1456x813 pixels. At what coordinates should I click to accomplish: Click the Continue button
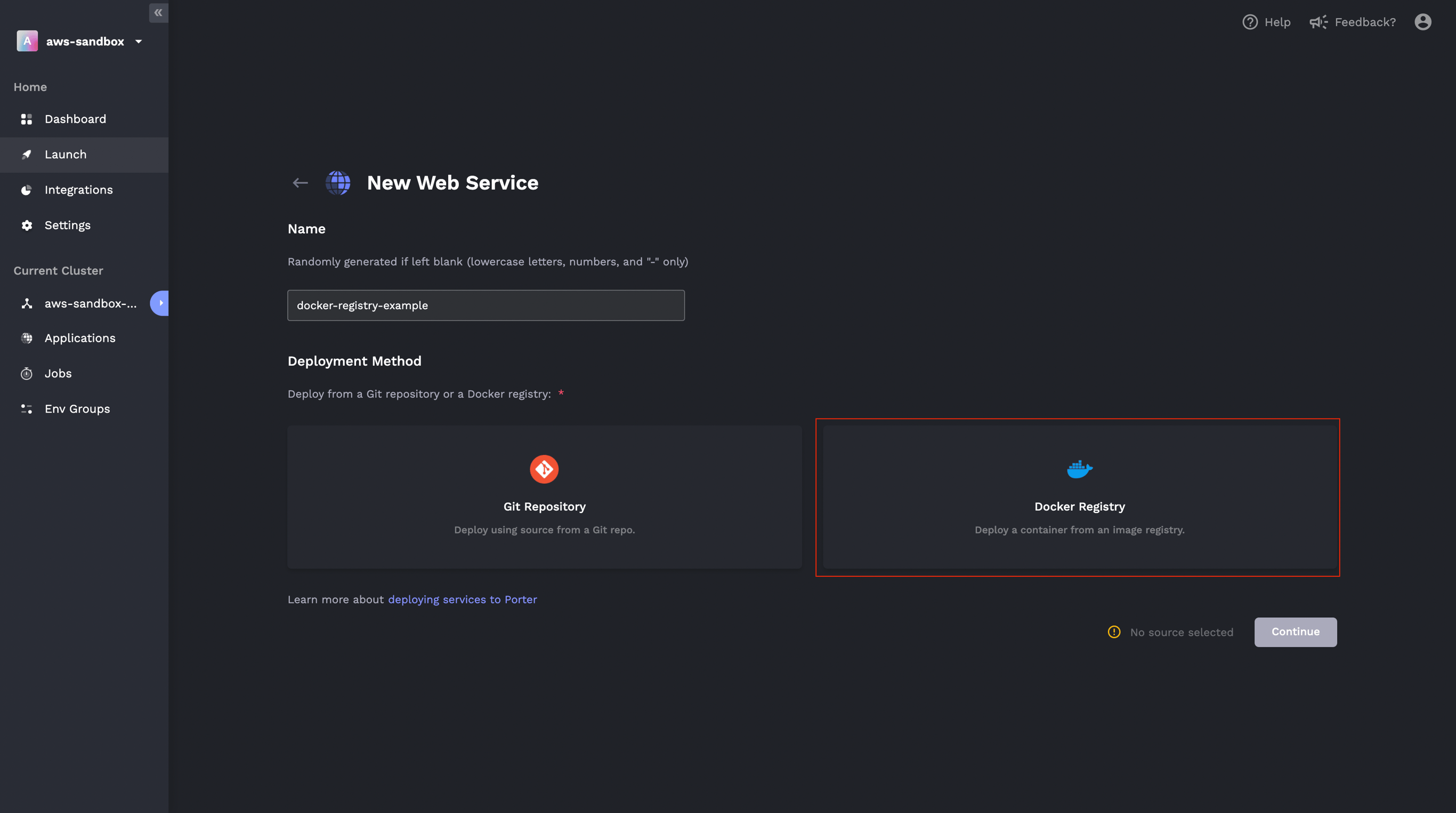pos(1296,632)
